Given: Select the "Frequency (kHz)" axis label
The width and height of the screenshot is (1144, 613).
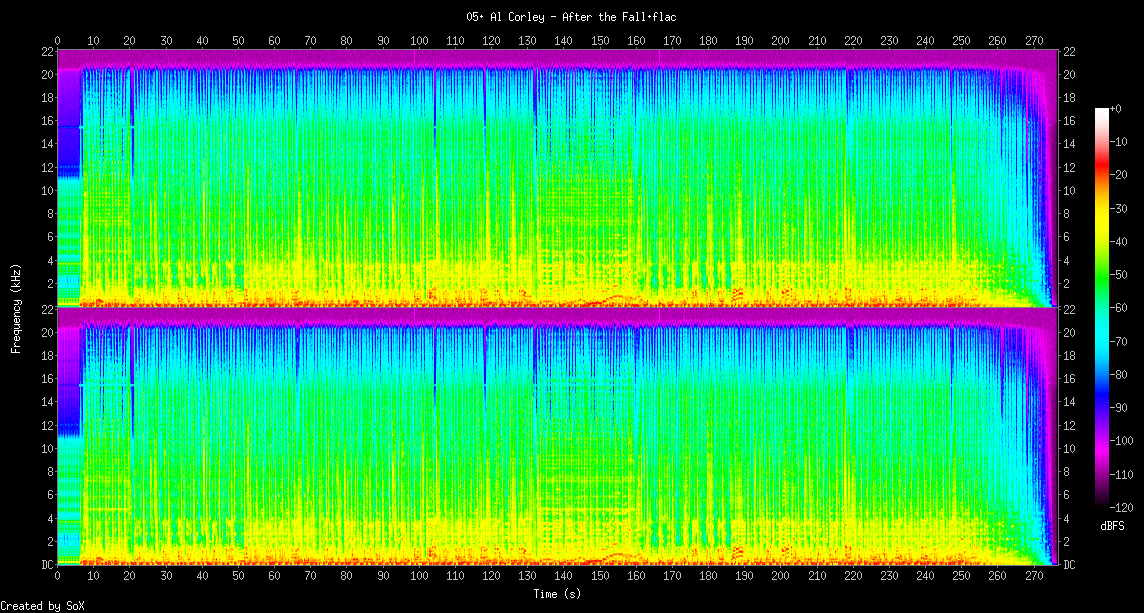Looking at the screenshot, I should 16,306.
